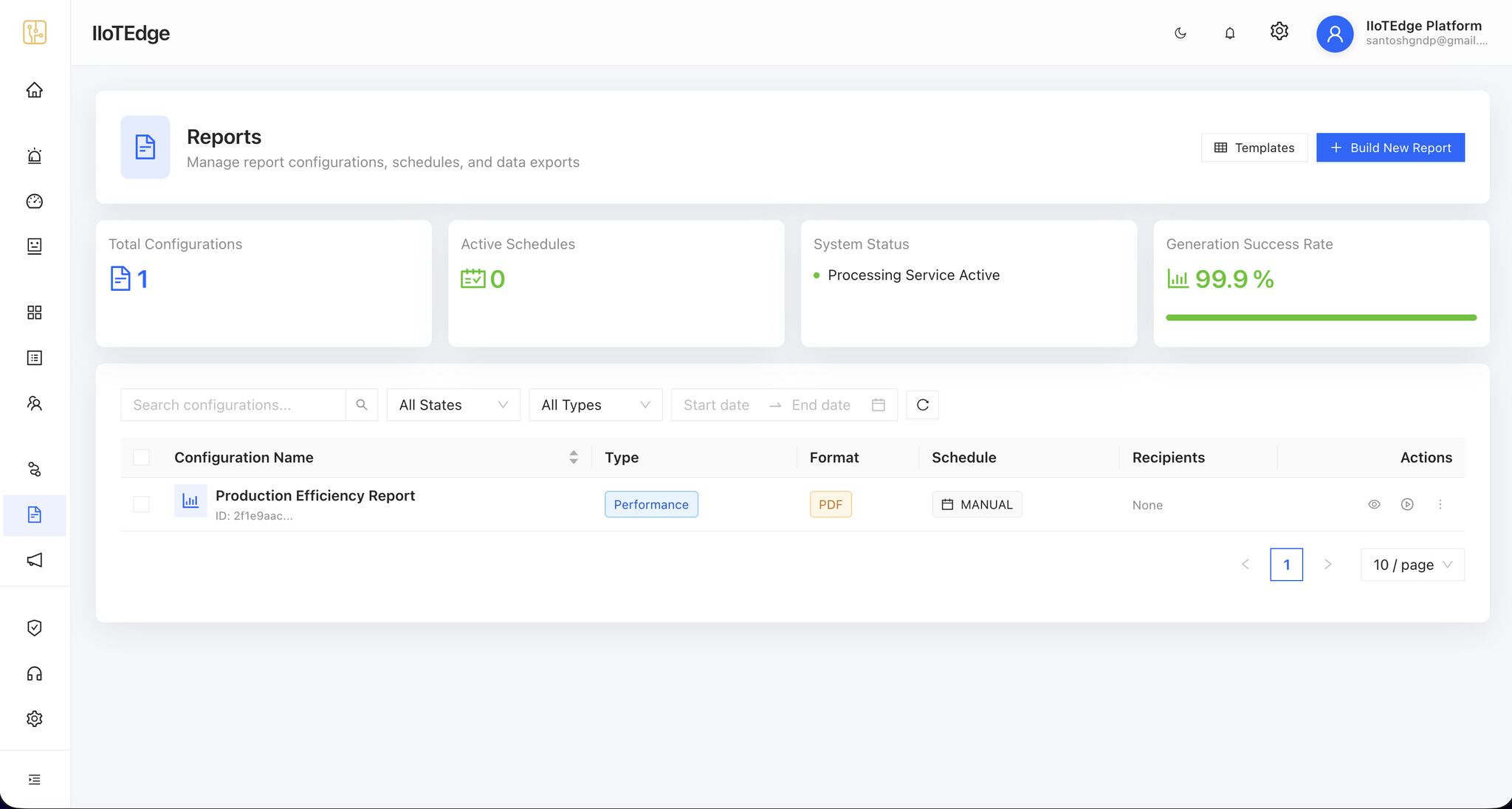Expand the sidebar menu toggle
The image size is (1512, 809).
34,779
